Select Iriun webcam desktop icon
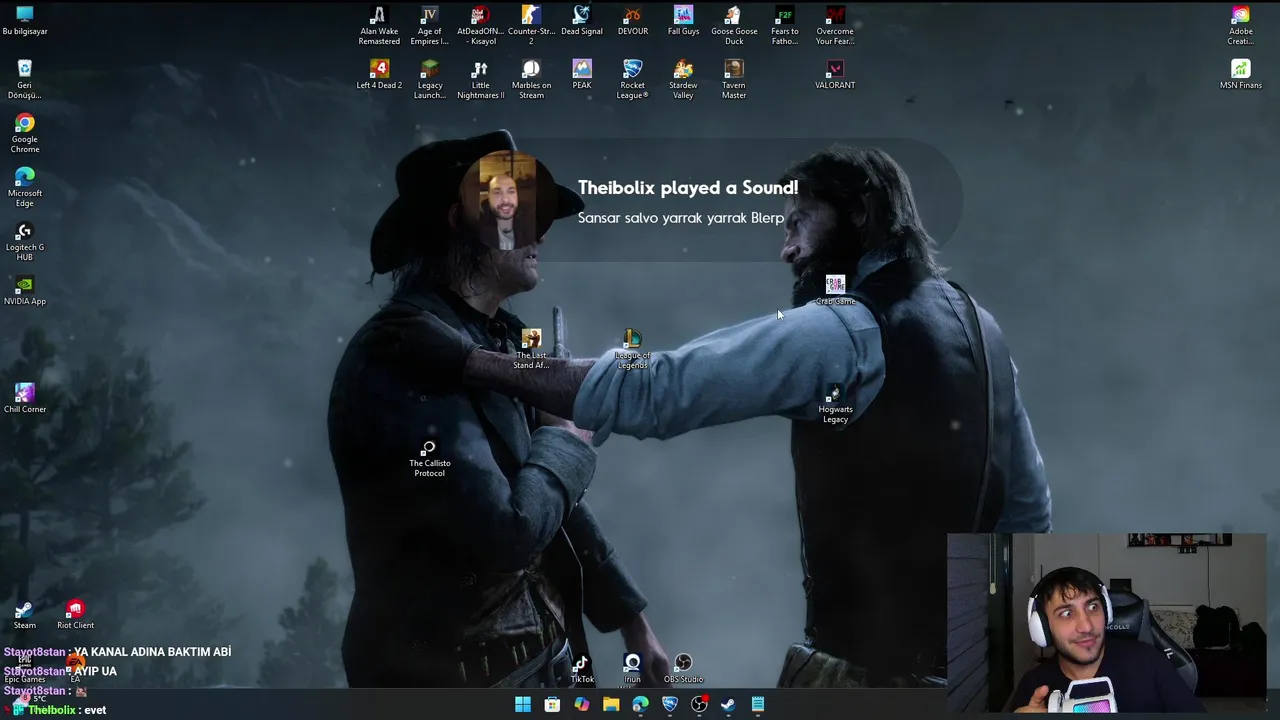This screenshot has height=720, width=1280. point(633,669)
